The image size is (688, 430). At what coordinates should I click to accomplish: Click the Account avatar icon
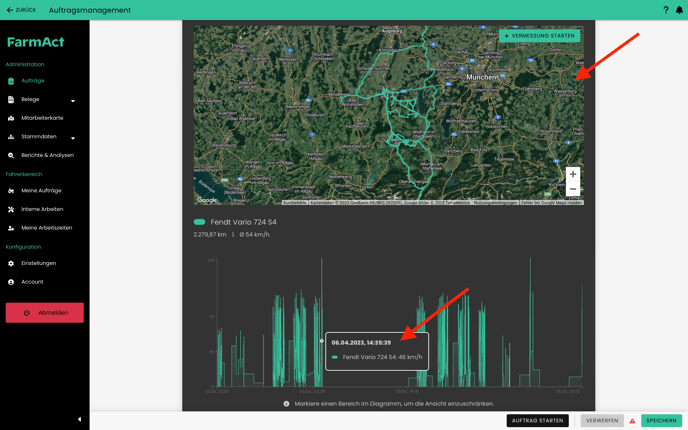coord(11,282)
